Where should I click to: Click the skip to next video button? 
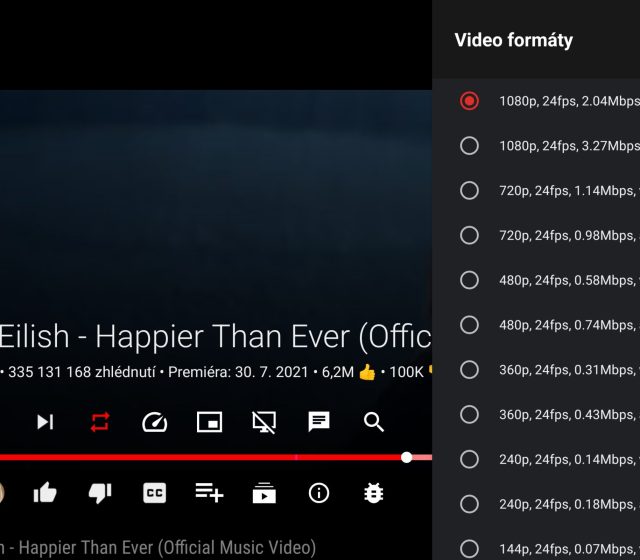[x=45, y=422]
